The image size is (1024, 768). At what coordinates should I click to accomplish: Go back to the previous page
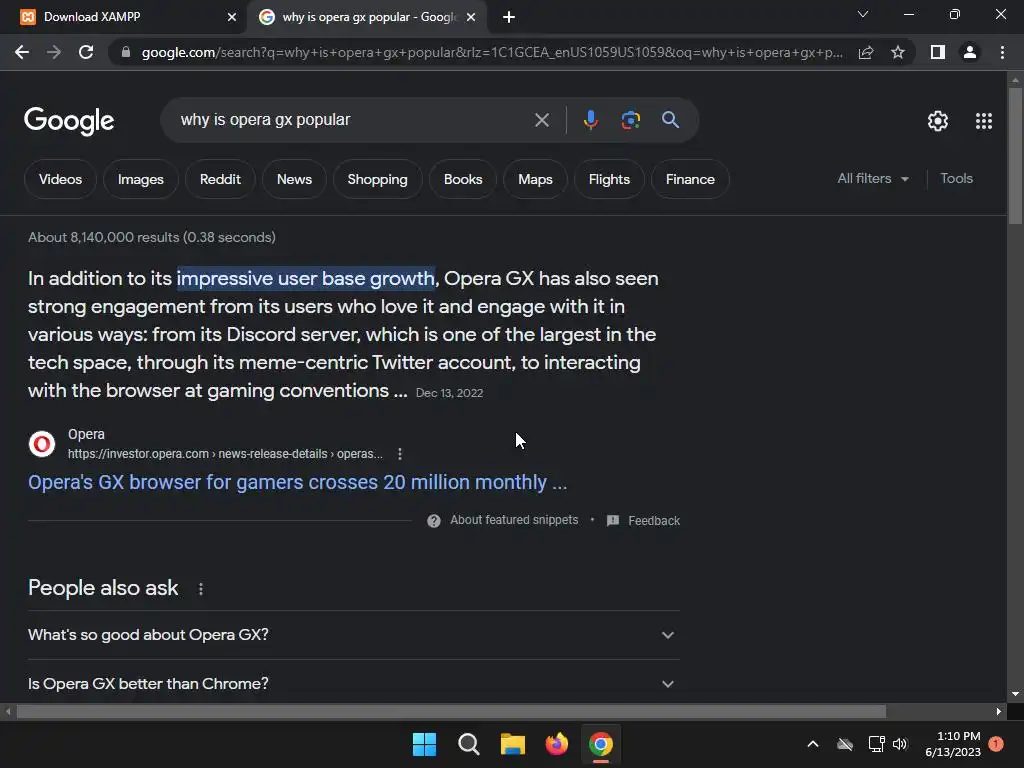[x=22, y=52]
